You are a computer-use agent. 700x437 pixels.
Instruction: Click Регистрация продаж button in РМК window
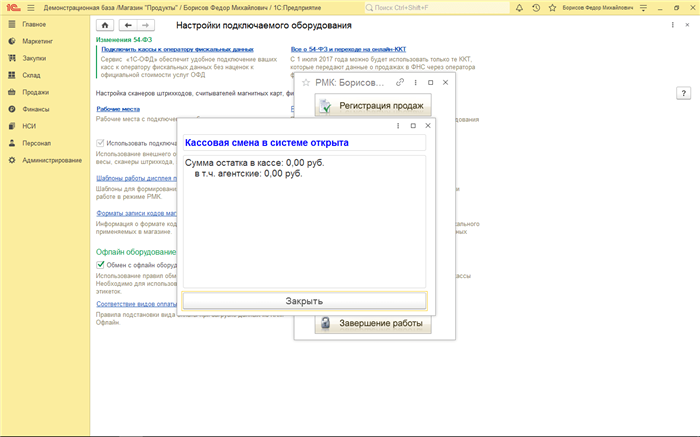click(373, 105)
